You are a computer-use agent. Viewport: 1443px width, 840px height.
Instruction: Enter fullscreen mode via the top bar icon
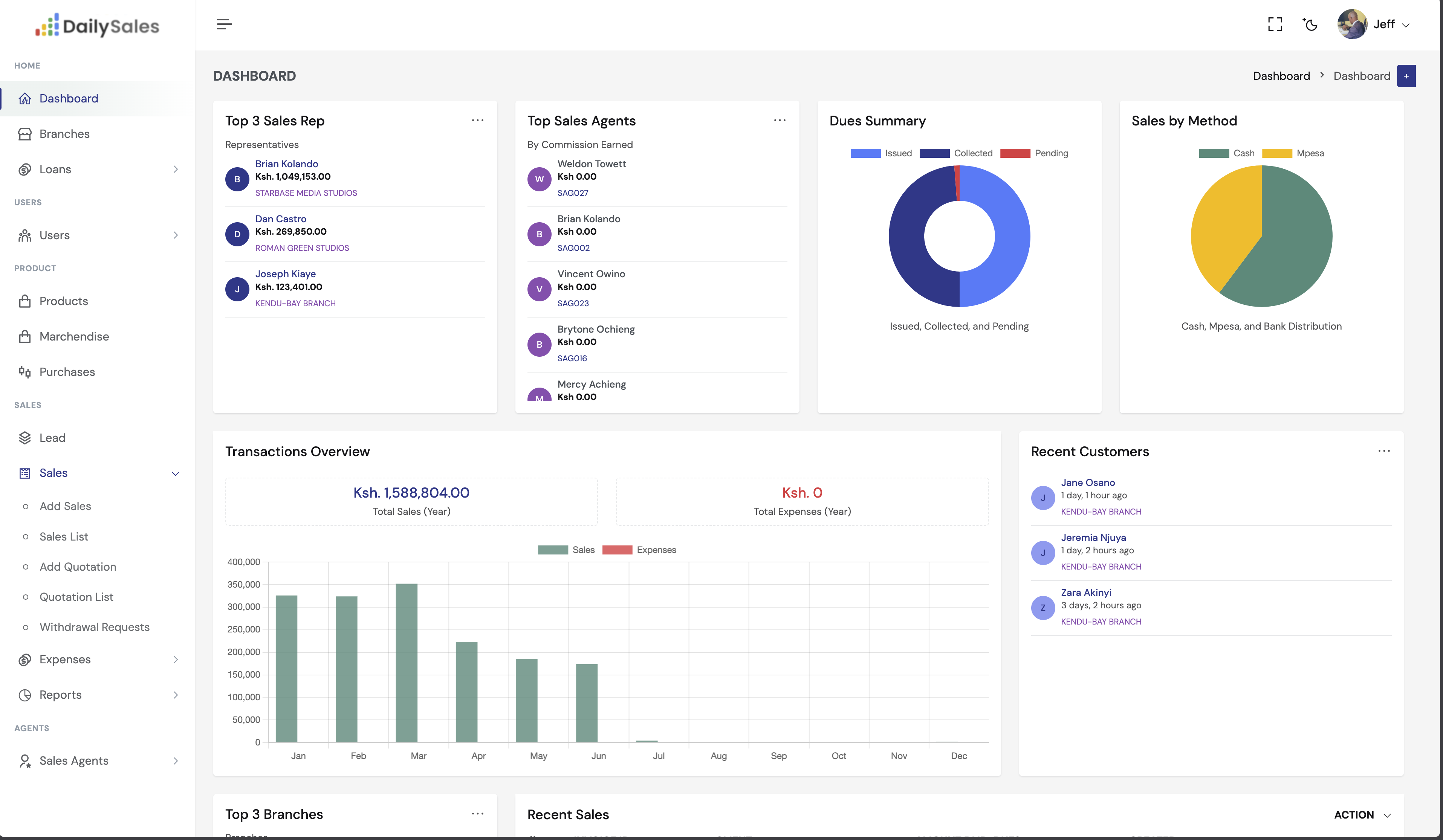point(1275,24)
